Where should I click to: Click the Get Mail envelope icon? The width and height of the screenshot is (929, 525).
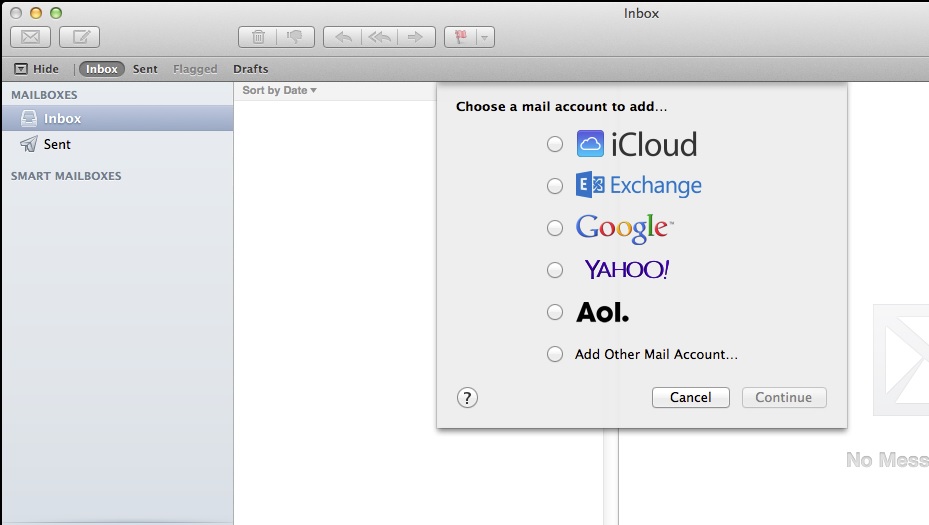pos(30,37)
